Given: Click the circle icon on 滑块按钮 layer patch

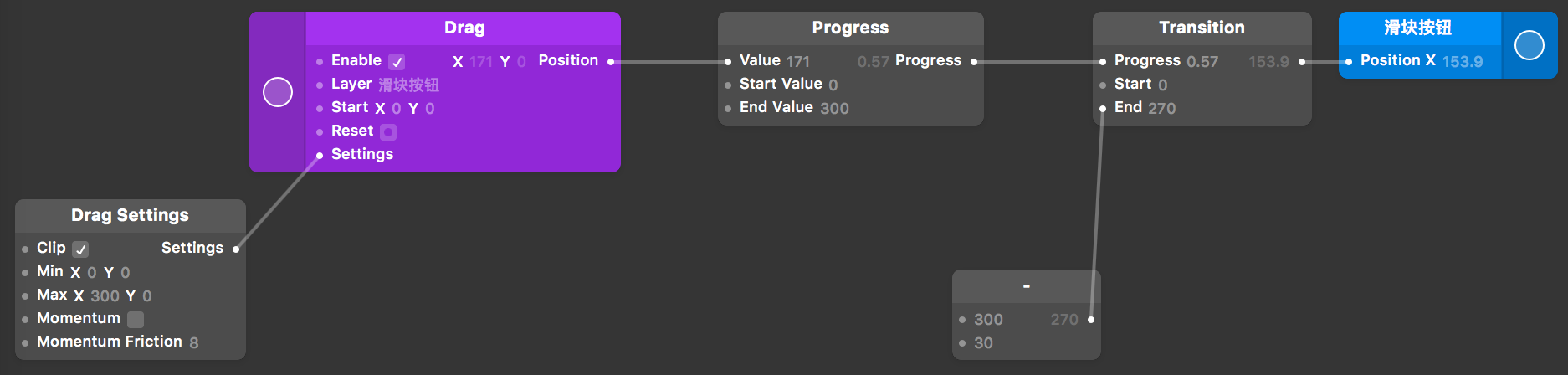Looking at the screenshot, I should (x=1529, y=45).
